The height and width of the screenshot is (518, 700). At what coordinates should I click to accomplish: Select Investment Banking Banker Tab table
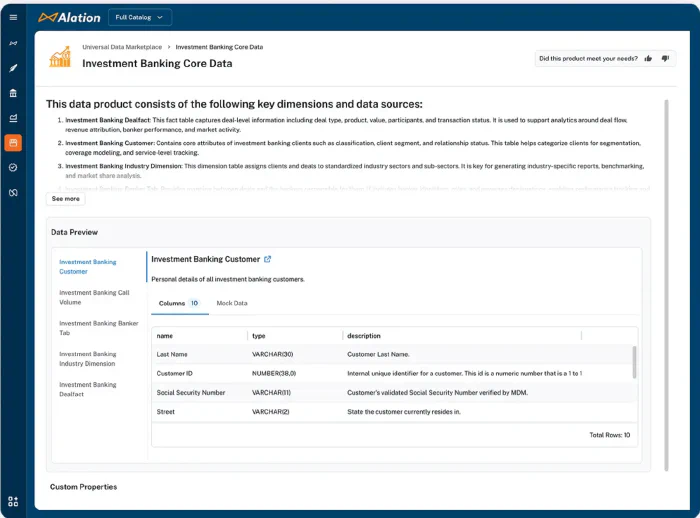99,328
